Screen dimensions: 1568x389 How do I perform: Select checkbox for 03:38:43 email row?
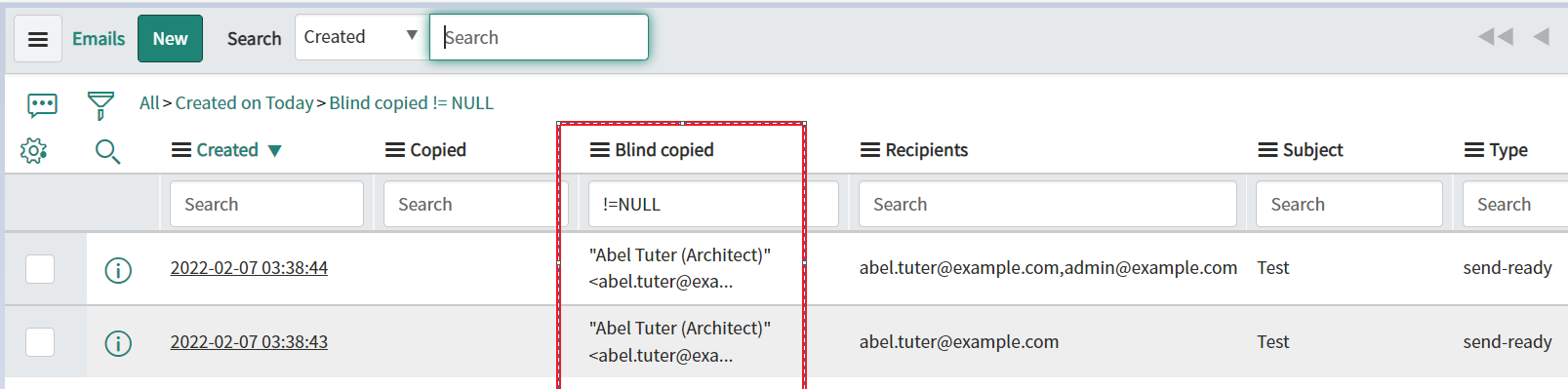coord(40,342)
